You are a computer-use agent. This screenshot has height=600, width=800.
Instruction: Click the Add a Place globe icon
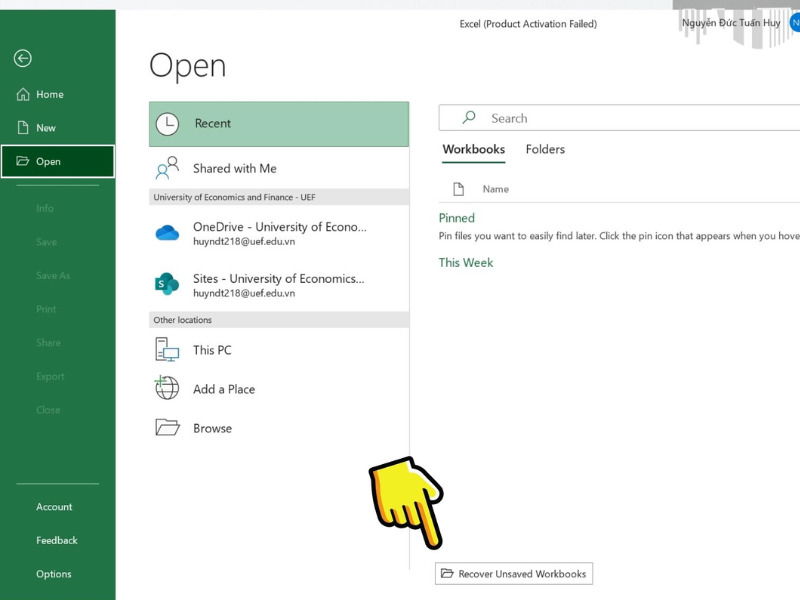click(167, 388)
